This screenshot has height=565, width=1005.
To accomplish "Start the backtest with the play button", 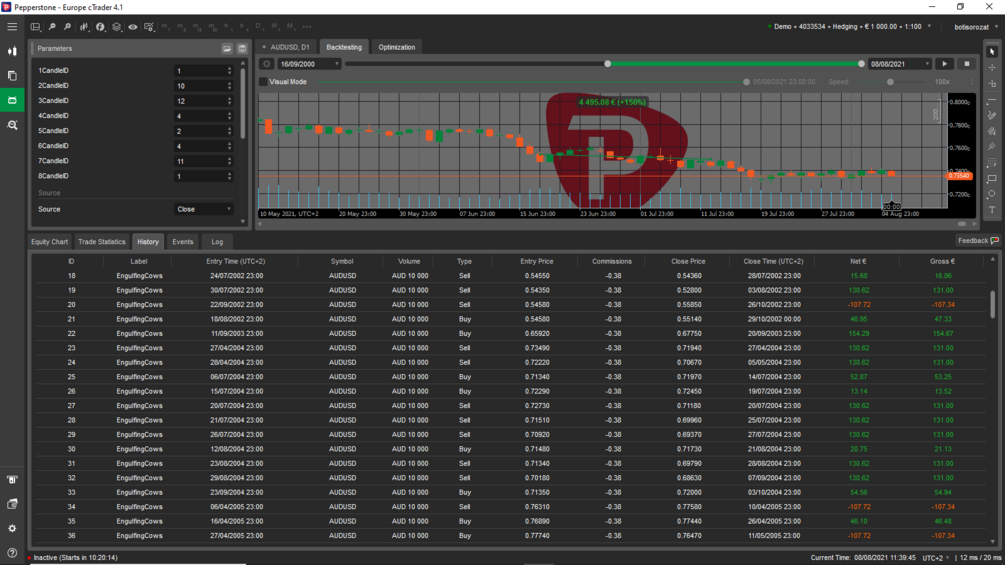I will (x=944, y=64).
